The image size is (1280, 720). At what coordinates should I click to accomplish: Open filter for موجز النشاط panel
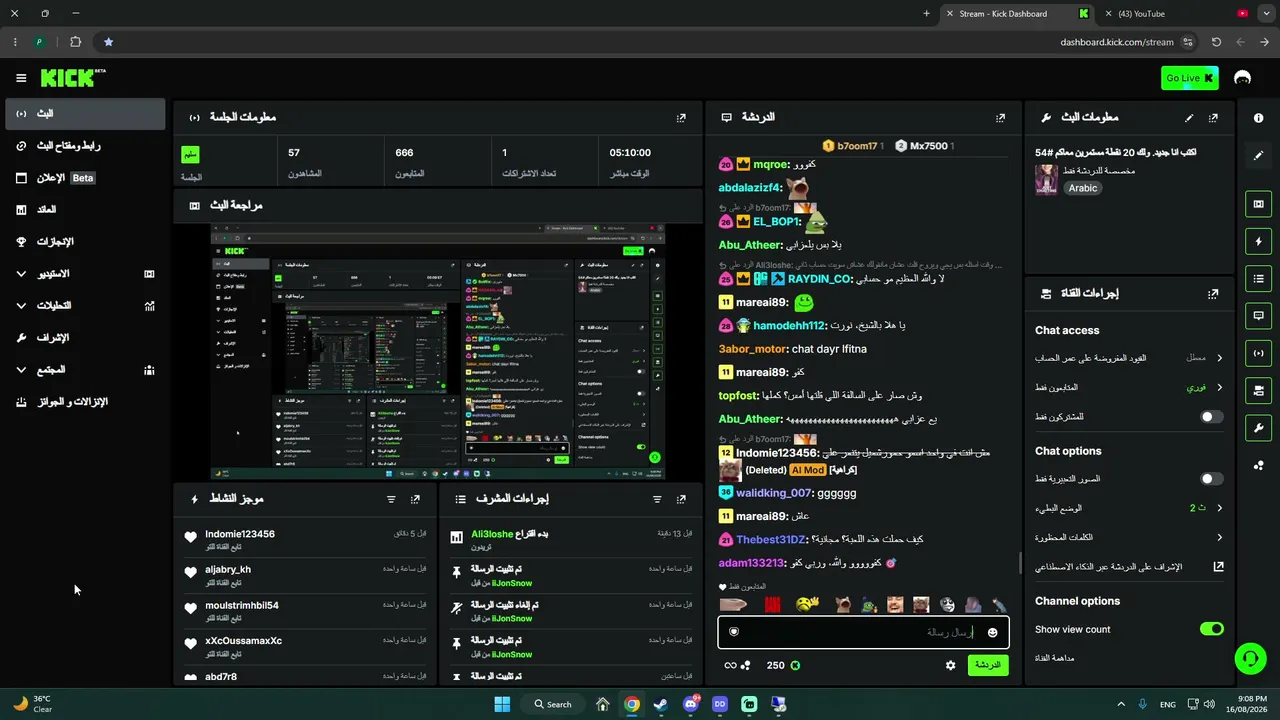point(391,499)
